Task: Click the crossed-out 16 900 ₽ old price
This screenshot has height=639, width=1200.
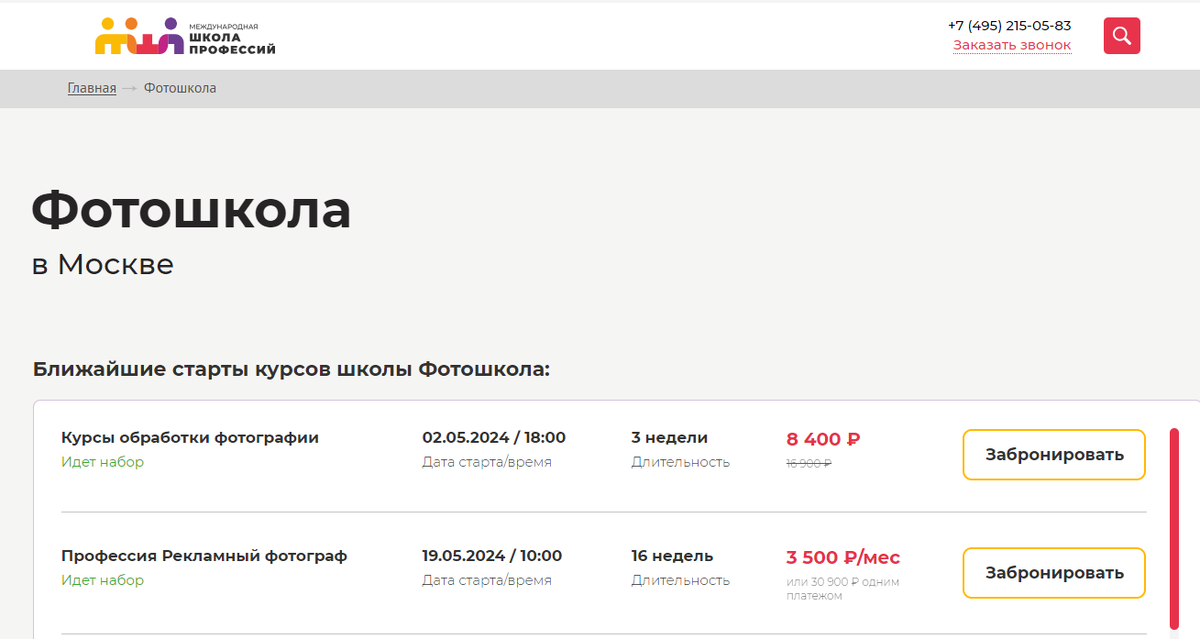Action: 812,463
